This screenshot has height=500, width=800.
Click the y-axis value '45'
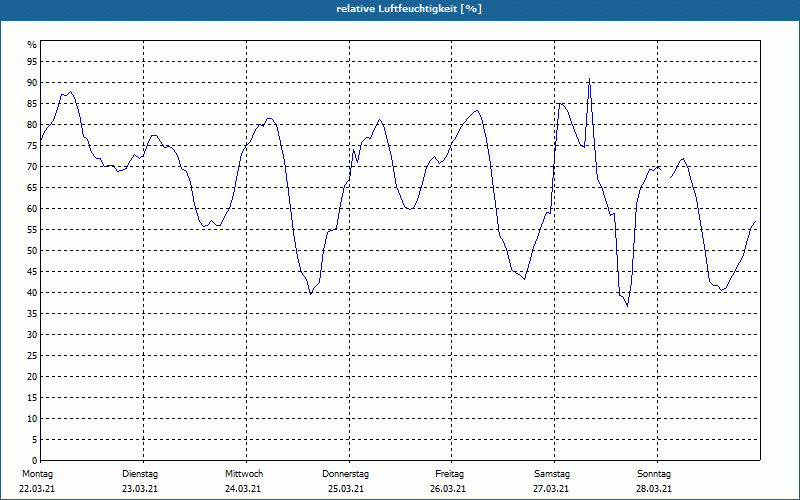pos(32,271)
